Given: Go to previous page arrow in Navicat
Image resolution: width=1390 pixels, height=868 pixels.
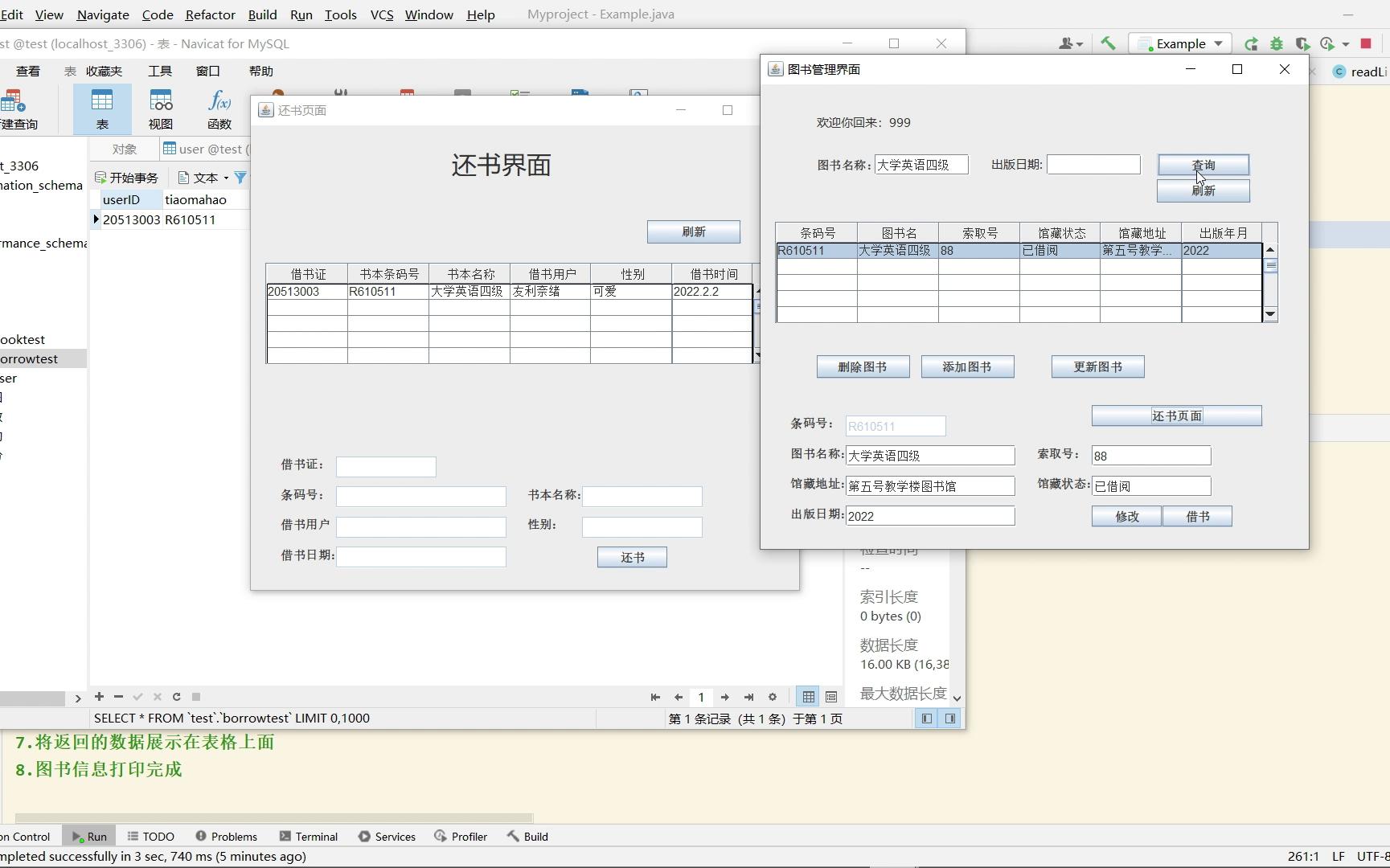Looking at the screenshot, I should point(679,698).
